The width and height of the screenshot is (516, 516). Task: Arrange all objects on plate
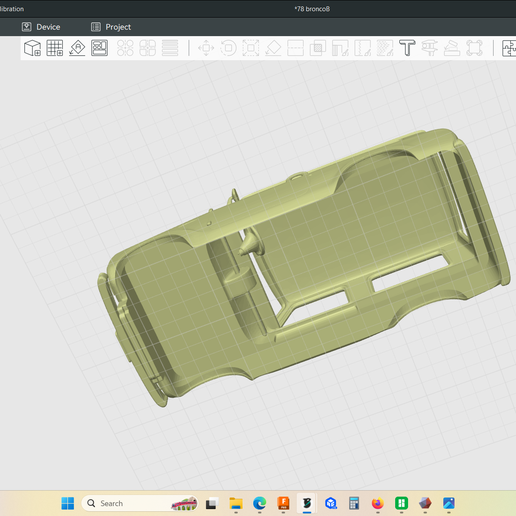click(x=99, y=48)
